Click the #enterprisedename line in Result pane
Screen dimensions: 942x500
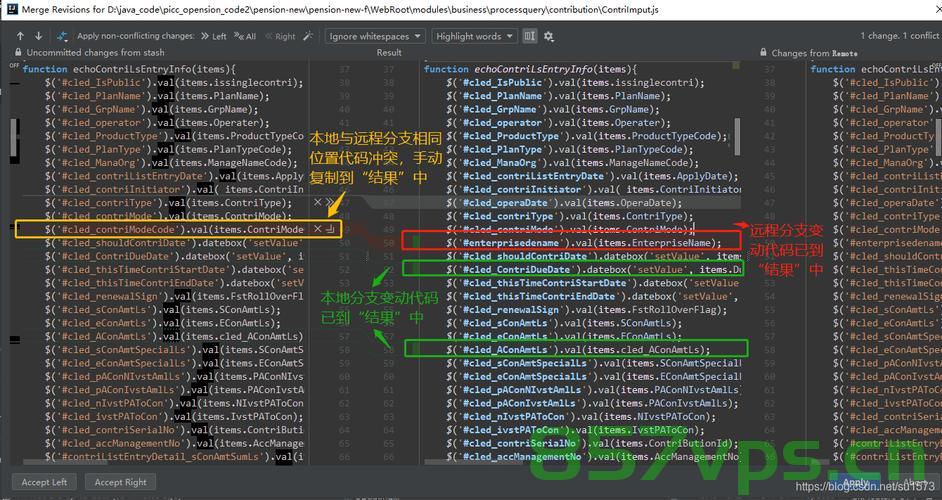(x=583, y=243)
